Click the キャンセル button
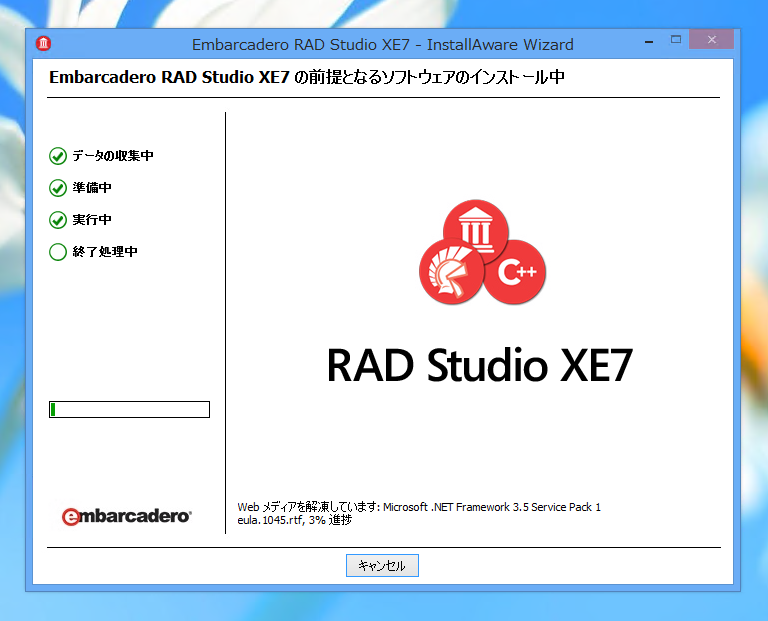Screen dimensions: 768x621 click(382, 565)
